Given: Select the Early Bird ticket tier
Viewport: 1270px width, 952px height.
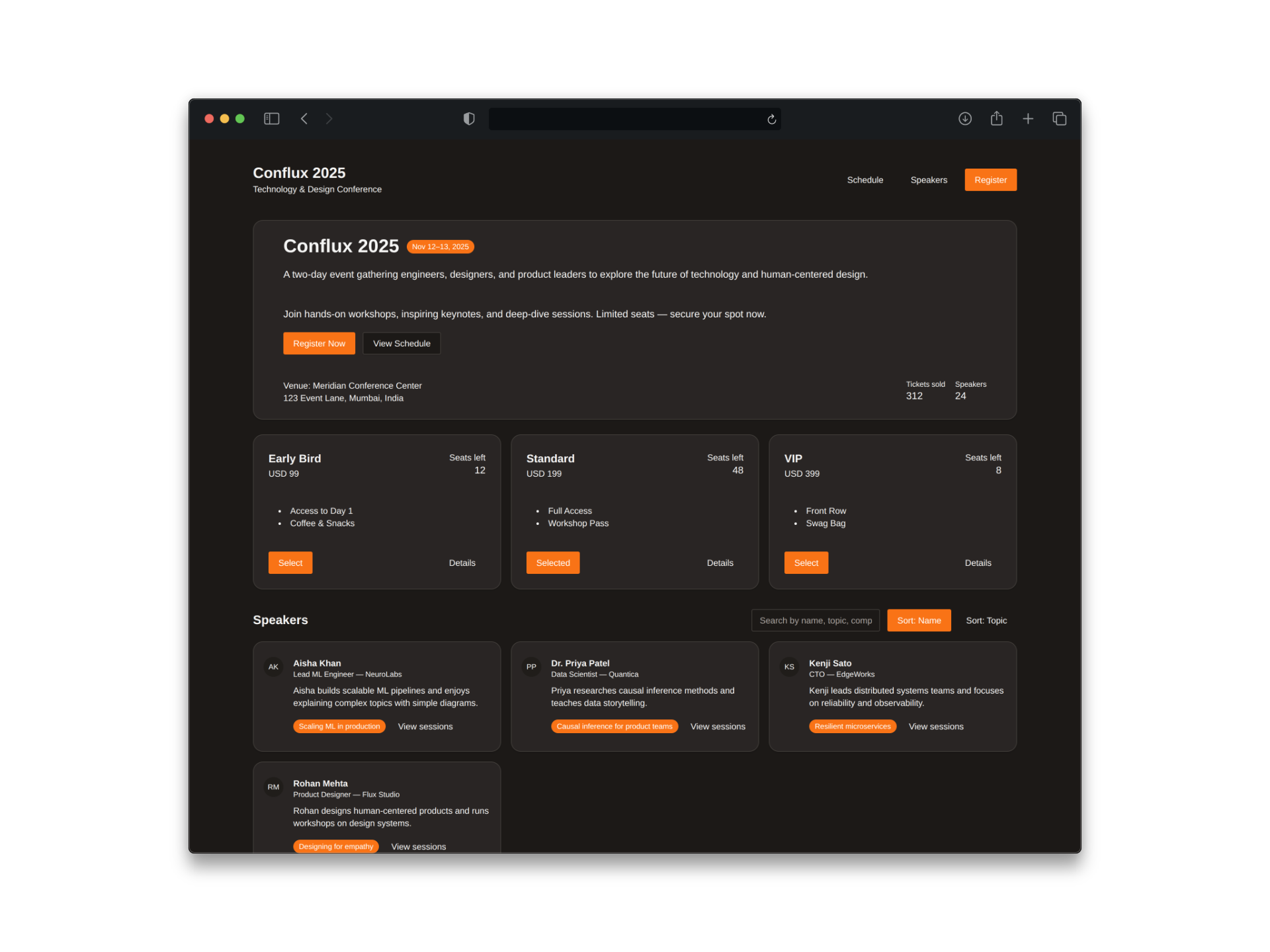Looking at the screenshot, I should point(290,563).
